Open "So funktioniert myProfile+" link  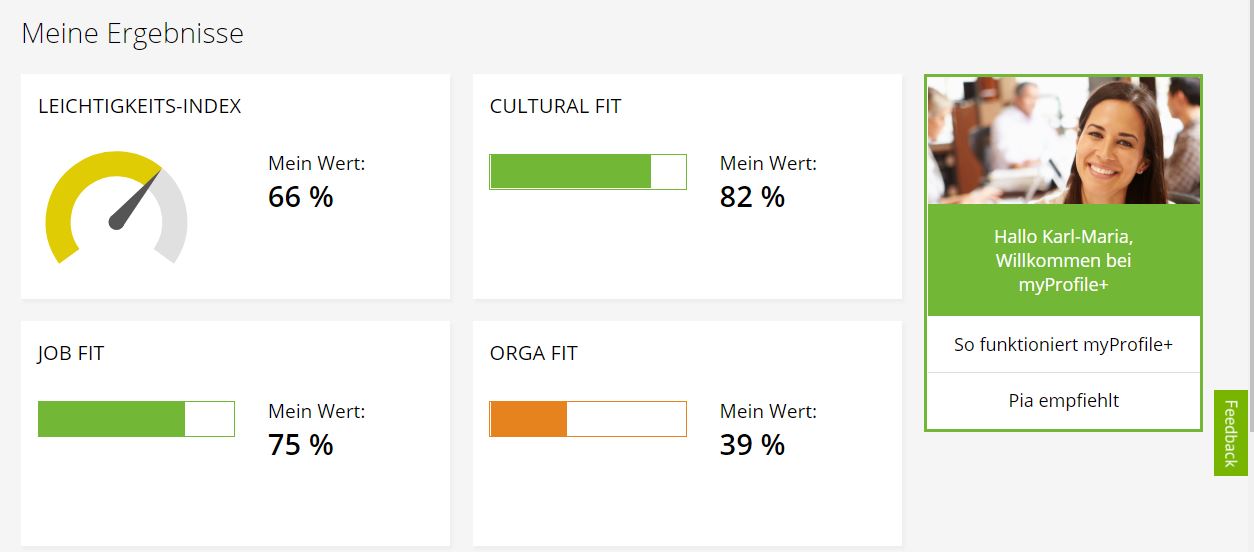click(x=1063, y=345)
